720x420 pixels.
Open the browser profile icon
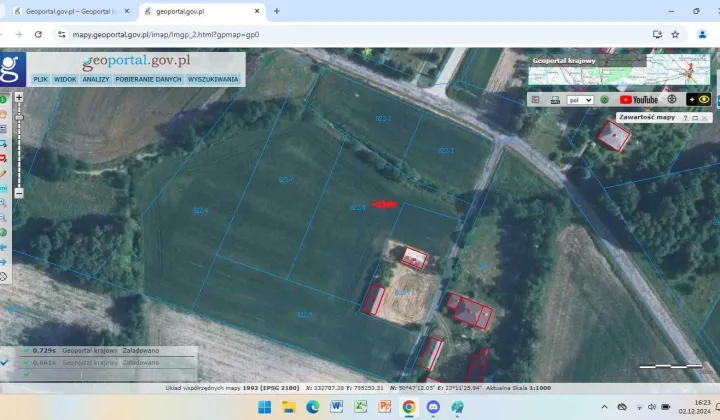702,34
